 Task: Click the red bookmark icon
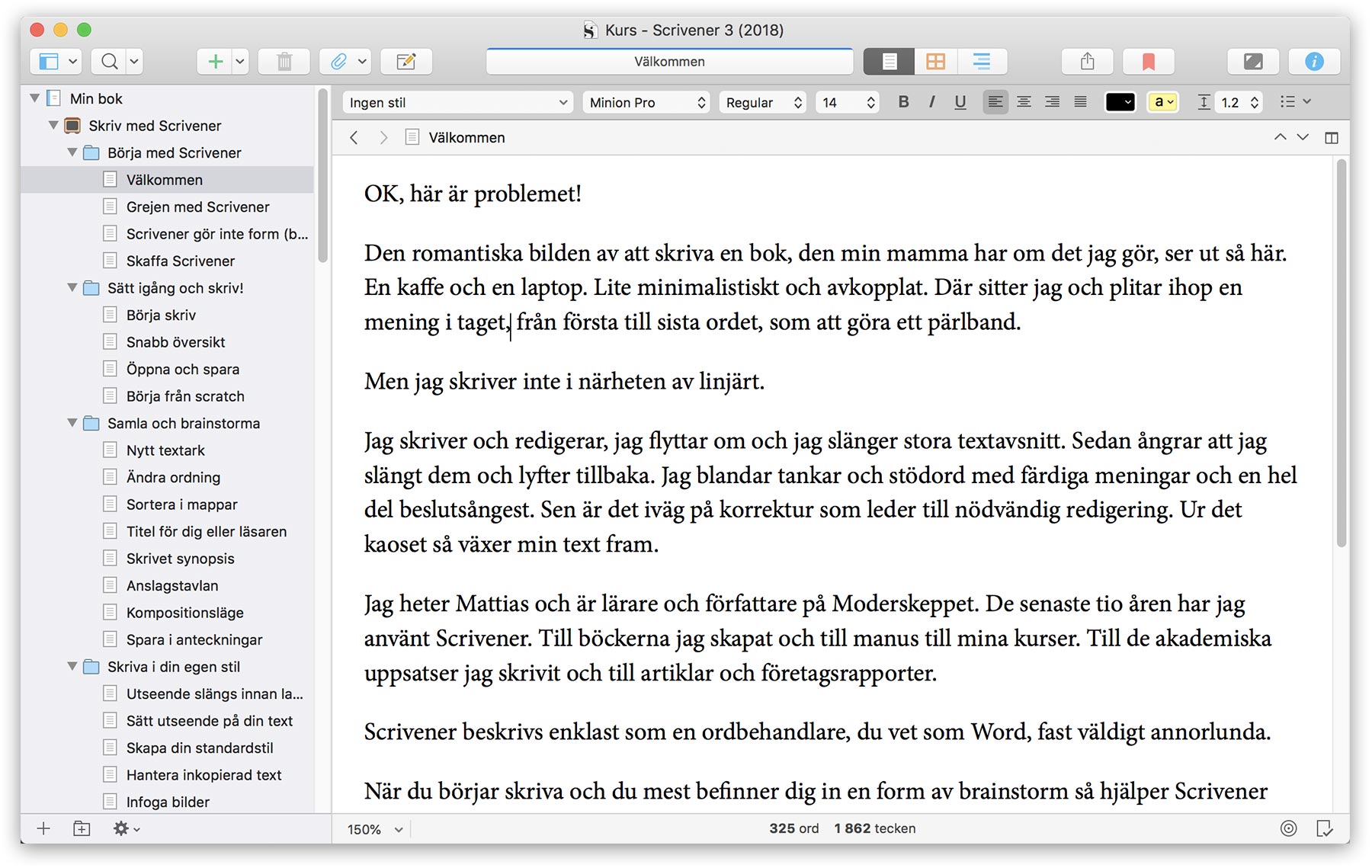pyautogui.click(x=1148, y=62)
